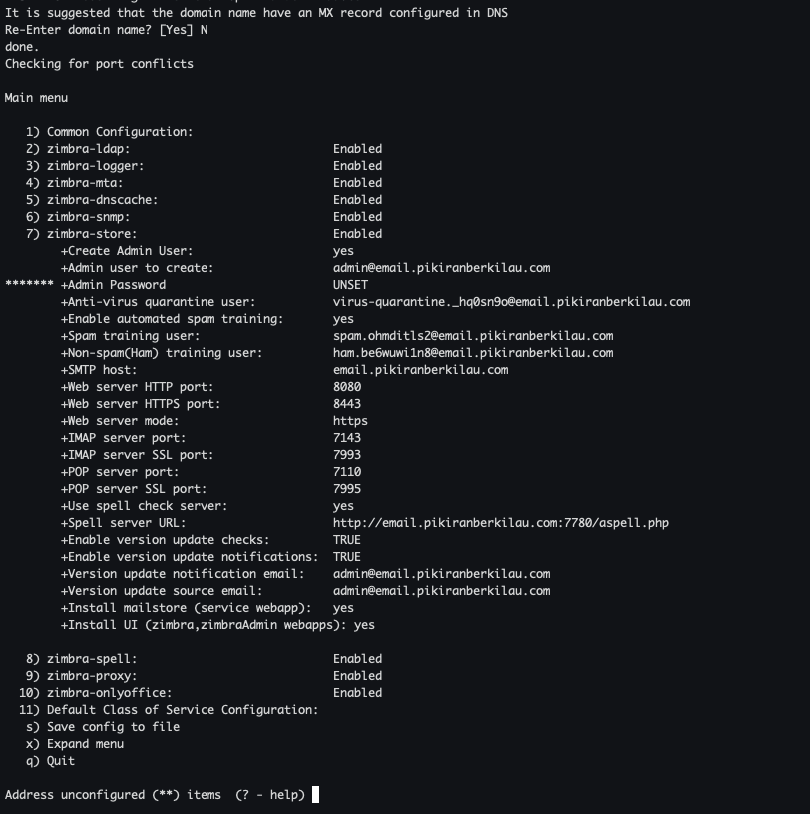This screenshot has height=814, width=810.
Task: Click the Save config to file option
Action: click(x=113, y=727)
